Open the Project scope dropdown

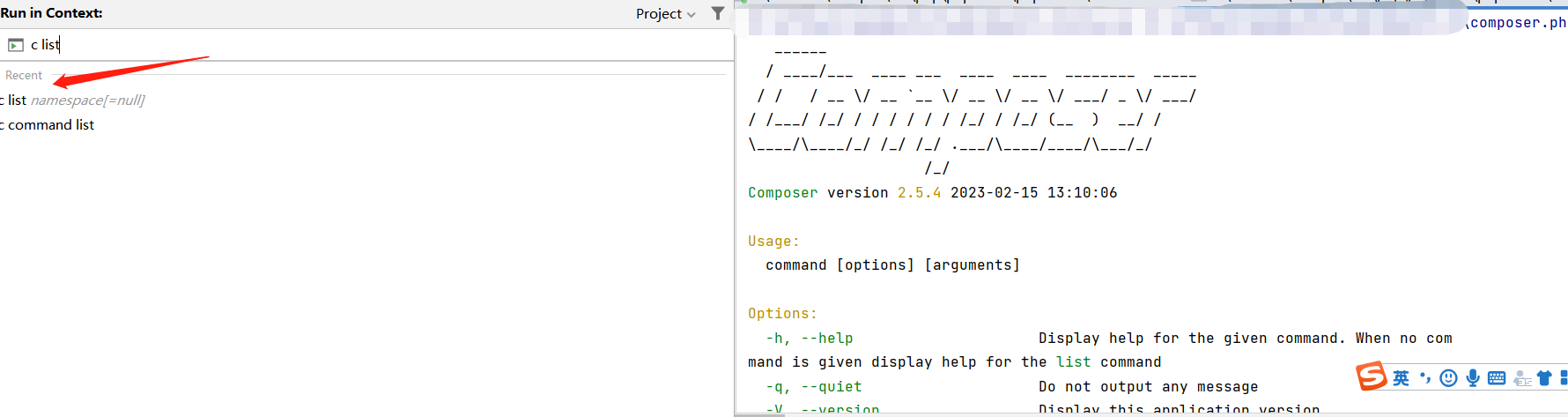click(665, 14)
